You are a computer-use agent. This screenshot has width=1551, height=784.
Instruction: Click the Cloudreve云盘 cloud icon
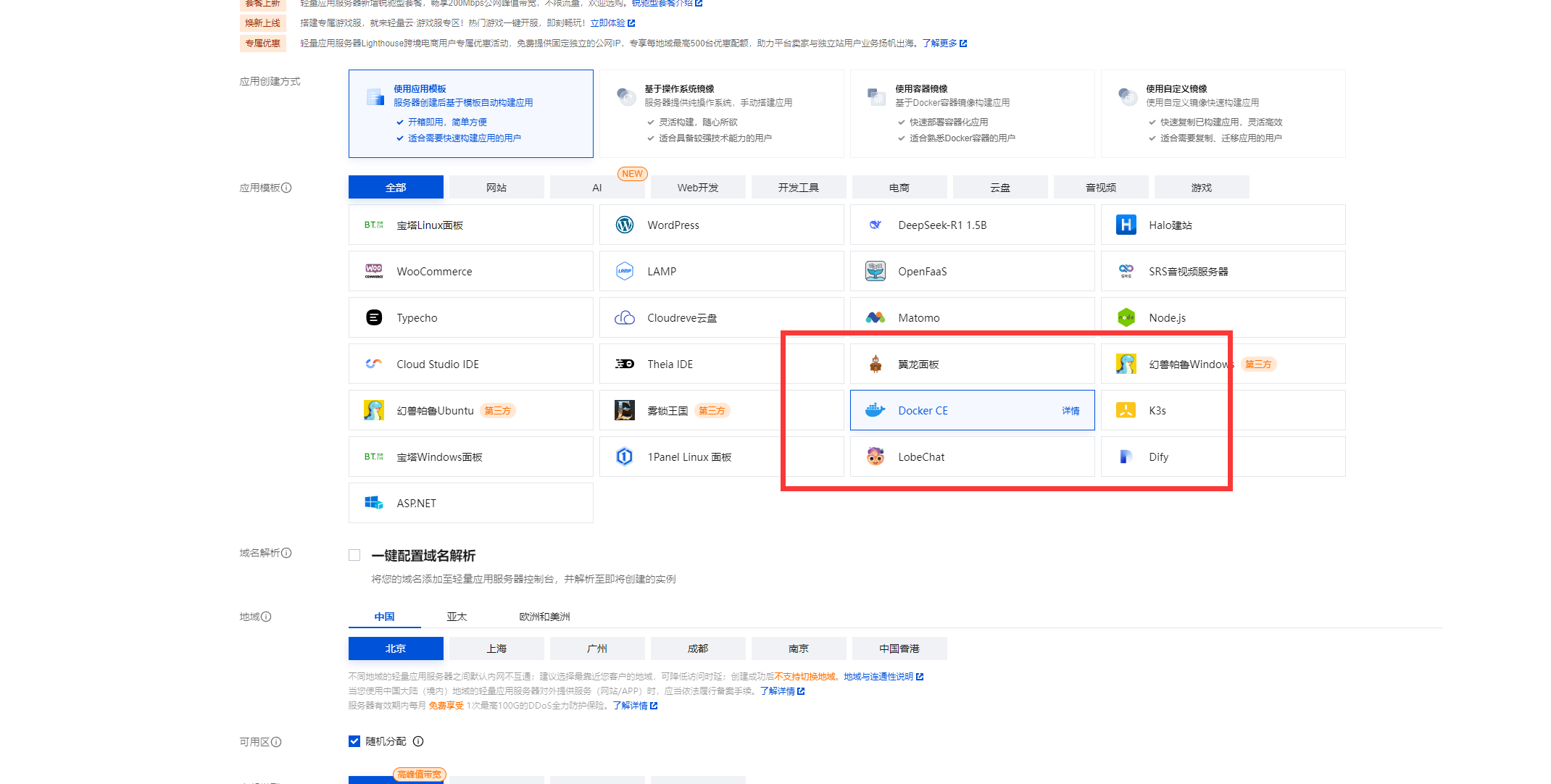point(625,318)
